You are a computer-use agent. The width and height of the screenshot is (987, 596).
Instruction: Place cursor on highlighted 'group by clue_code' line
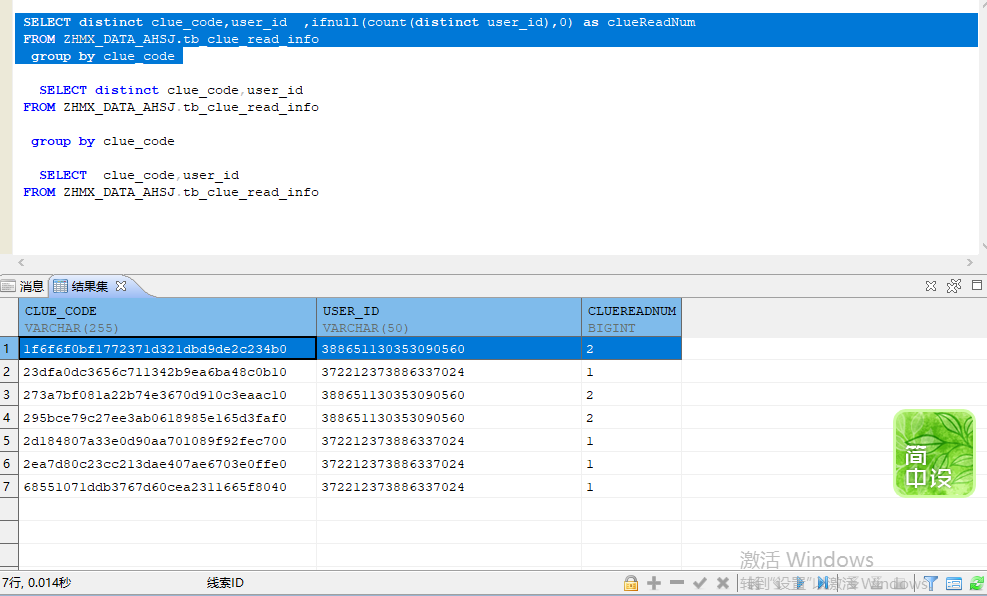[x=103, y=56]
